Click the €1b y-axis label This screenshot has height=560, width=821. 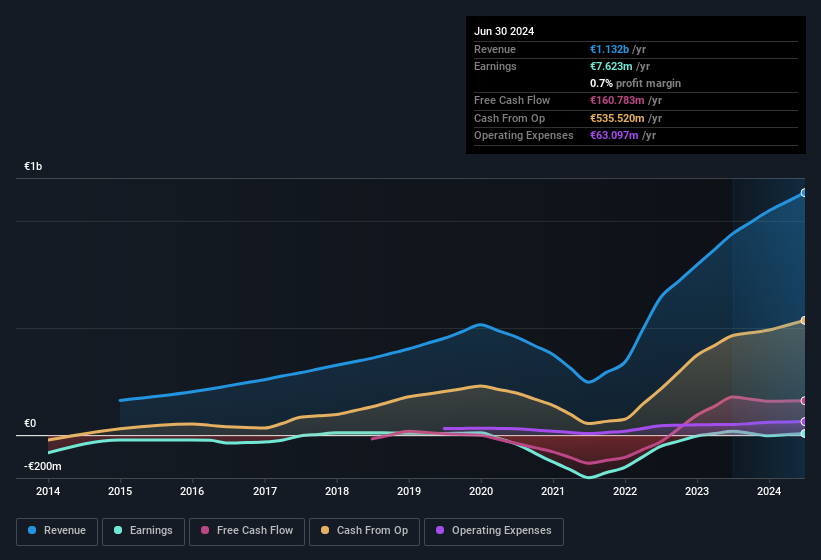click(x=33, y=166)
